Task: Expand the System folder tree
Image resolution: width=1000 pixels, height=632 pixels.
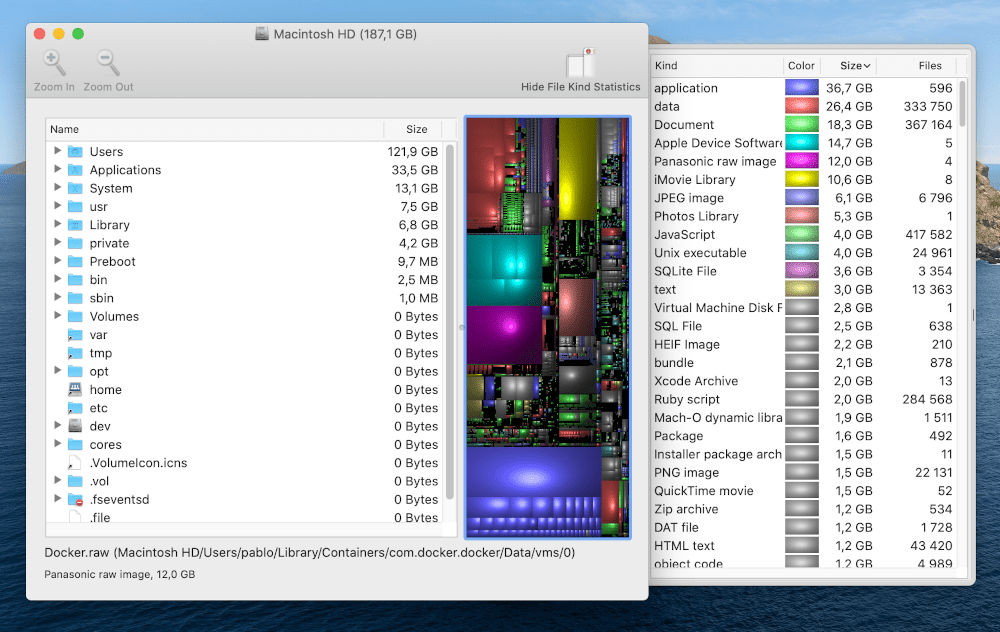Action: point(58,188)
